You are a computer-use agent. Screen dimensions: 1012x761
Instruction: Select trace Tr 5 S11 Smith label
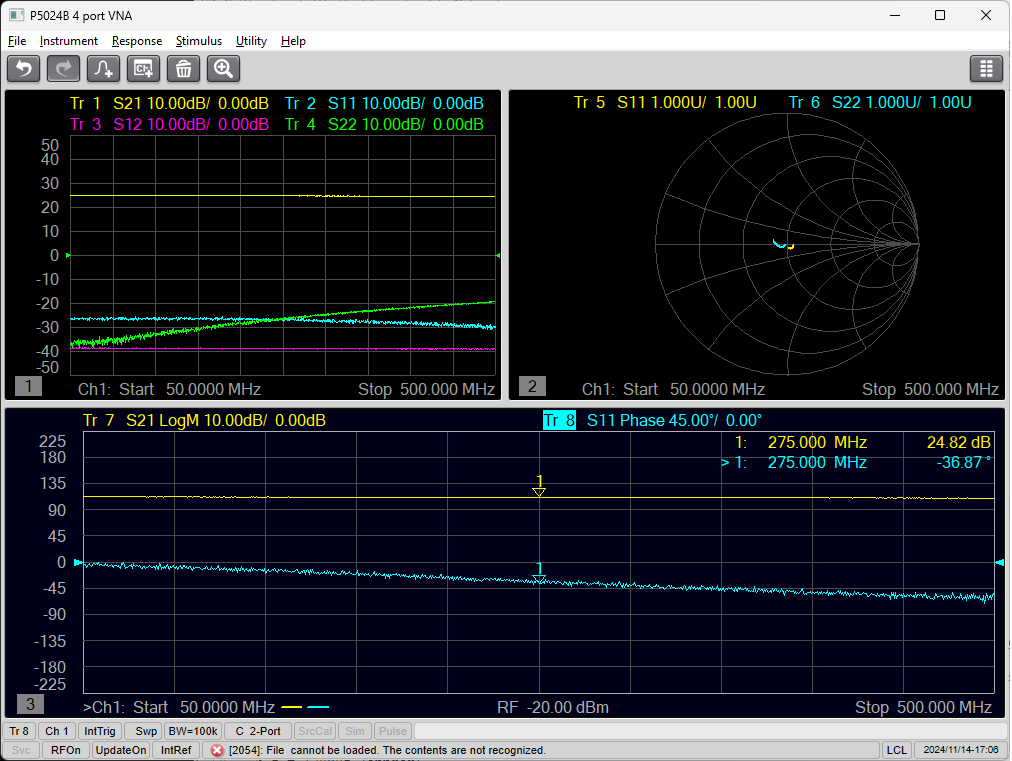(x=665, y=103)
